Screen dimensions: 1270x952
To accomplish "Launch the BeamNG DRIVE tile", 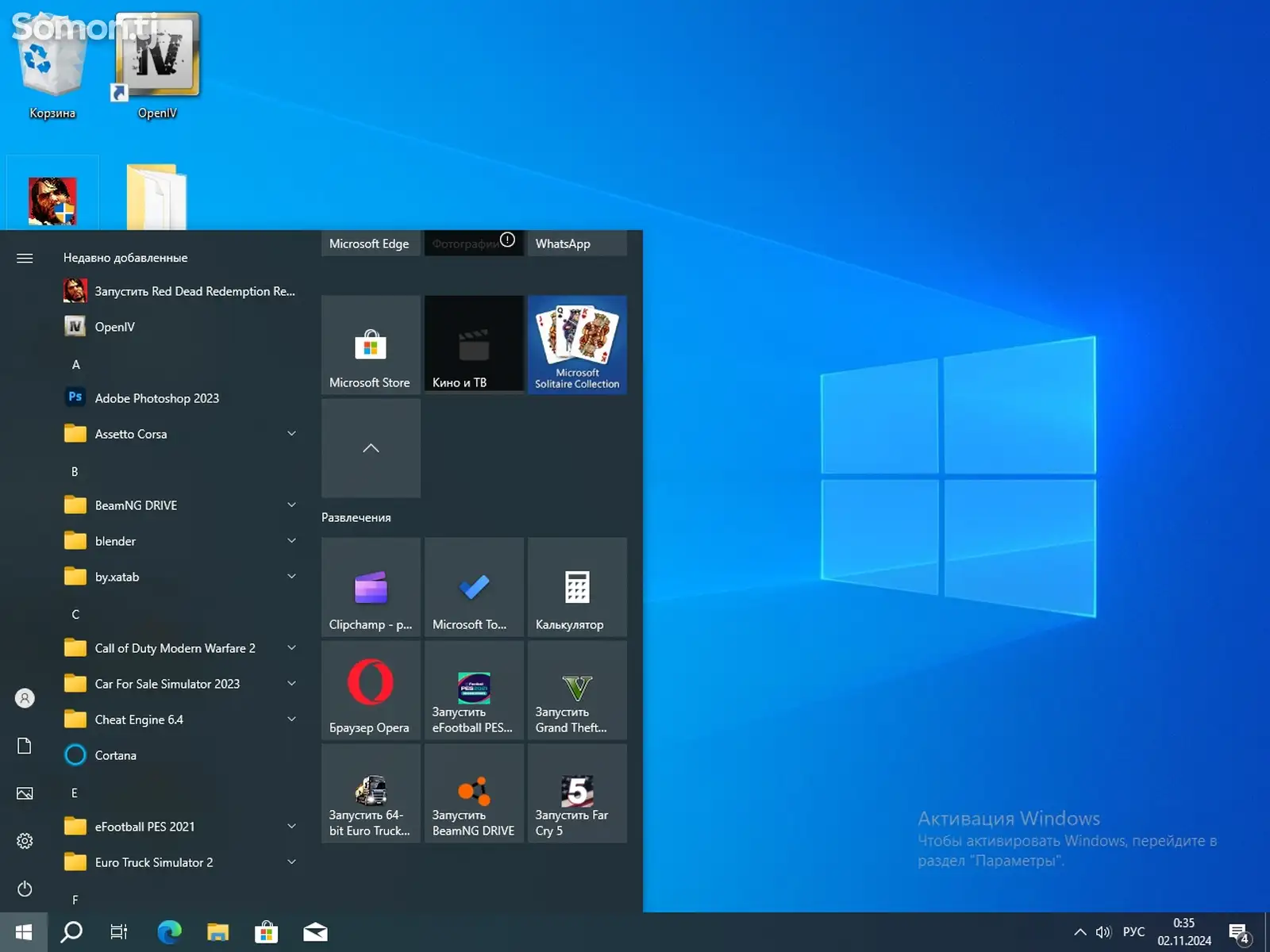I will [x=474, y=793].
